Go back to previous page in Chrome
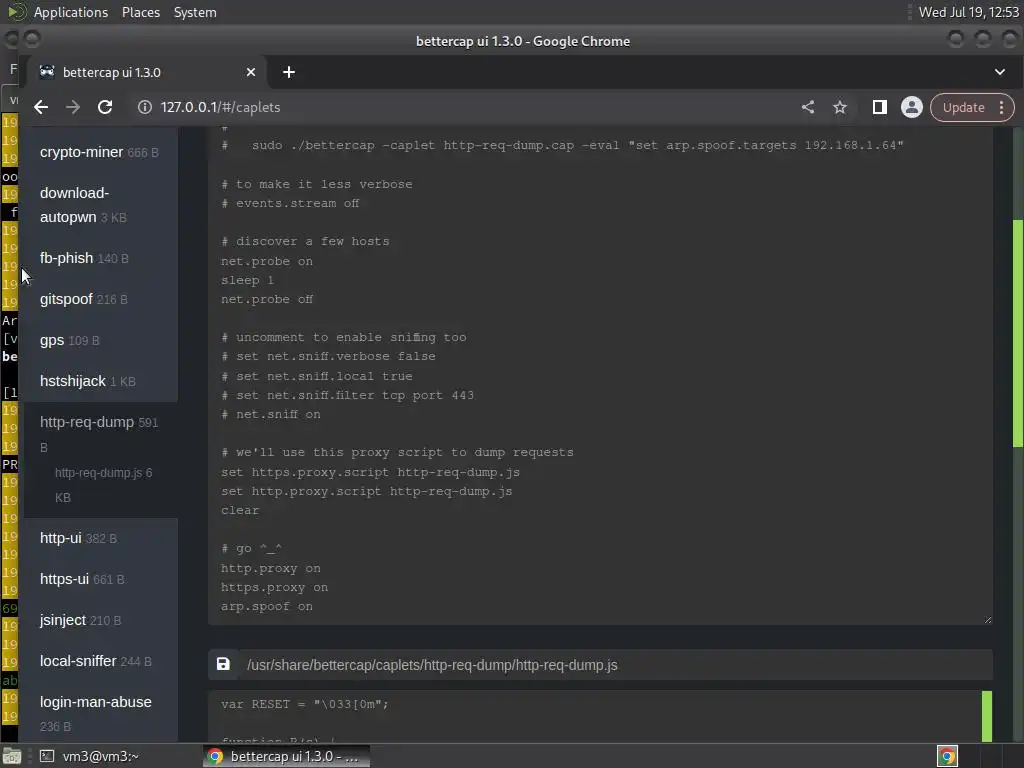The width and height of the screenshot is (1024, 768). point(41,107)
